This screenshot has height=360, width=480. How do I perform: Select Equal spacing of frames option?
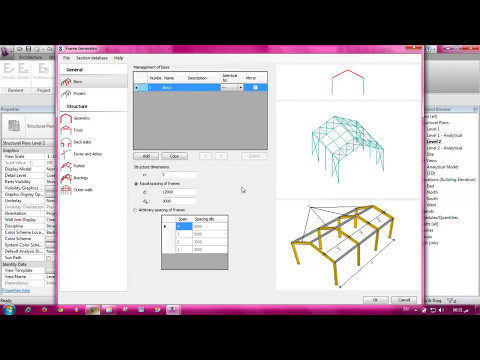click(x=136, y=184)
